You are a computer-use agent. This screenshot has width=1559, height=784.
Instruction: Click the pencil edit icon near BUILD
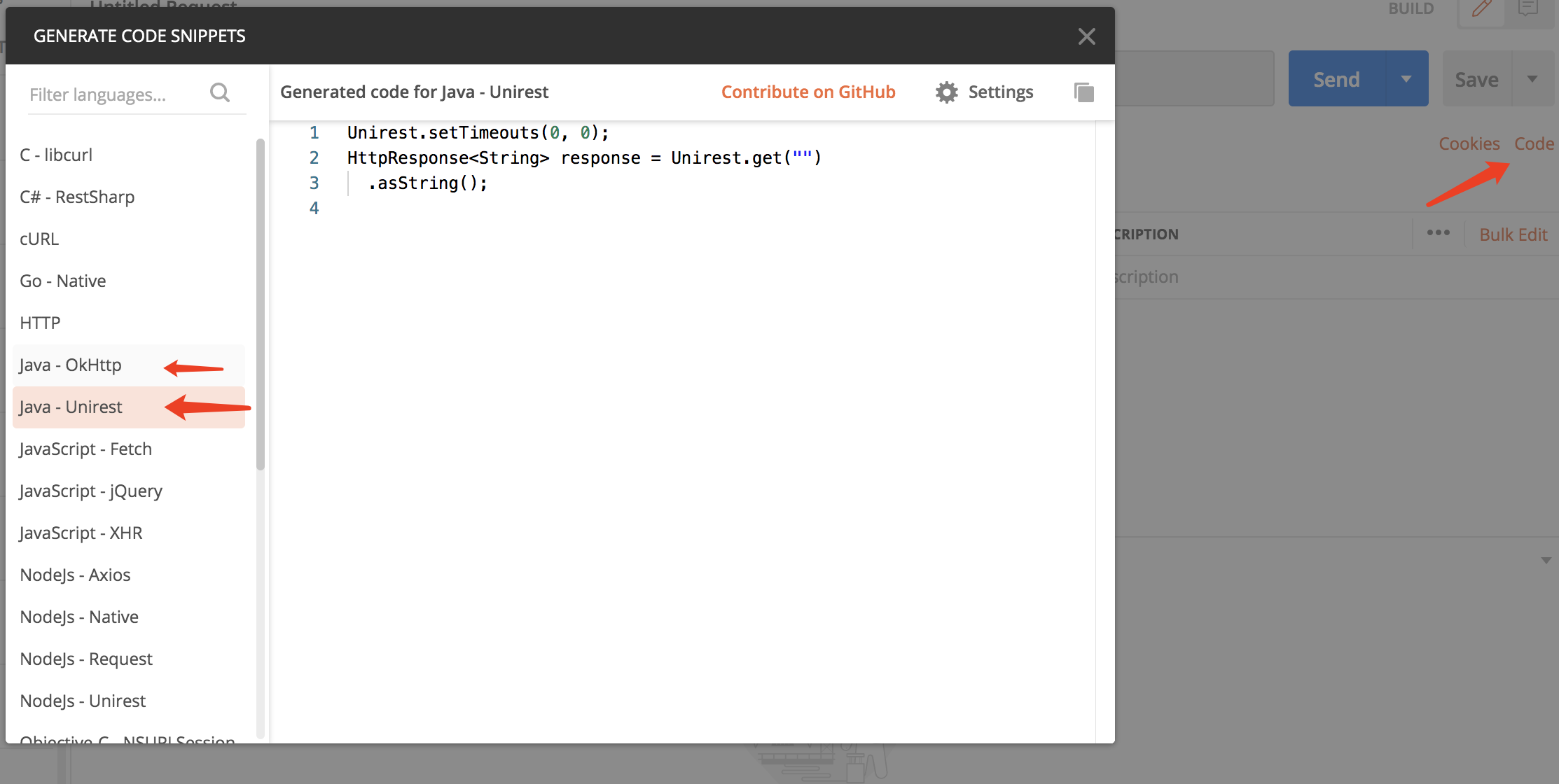[1481, 9]
